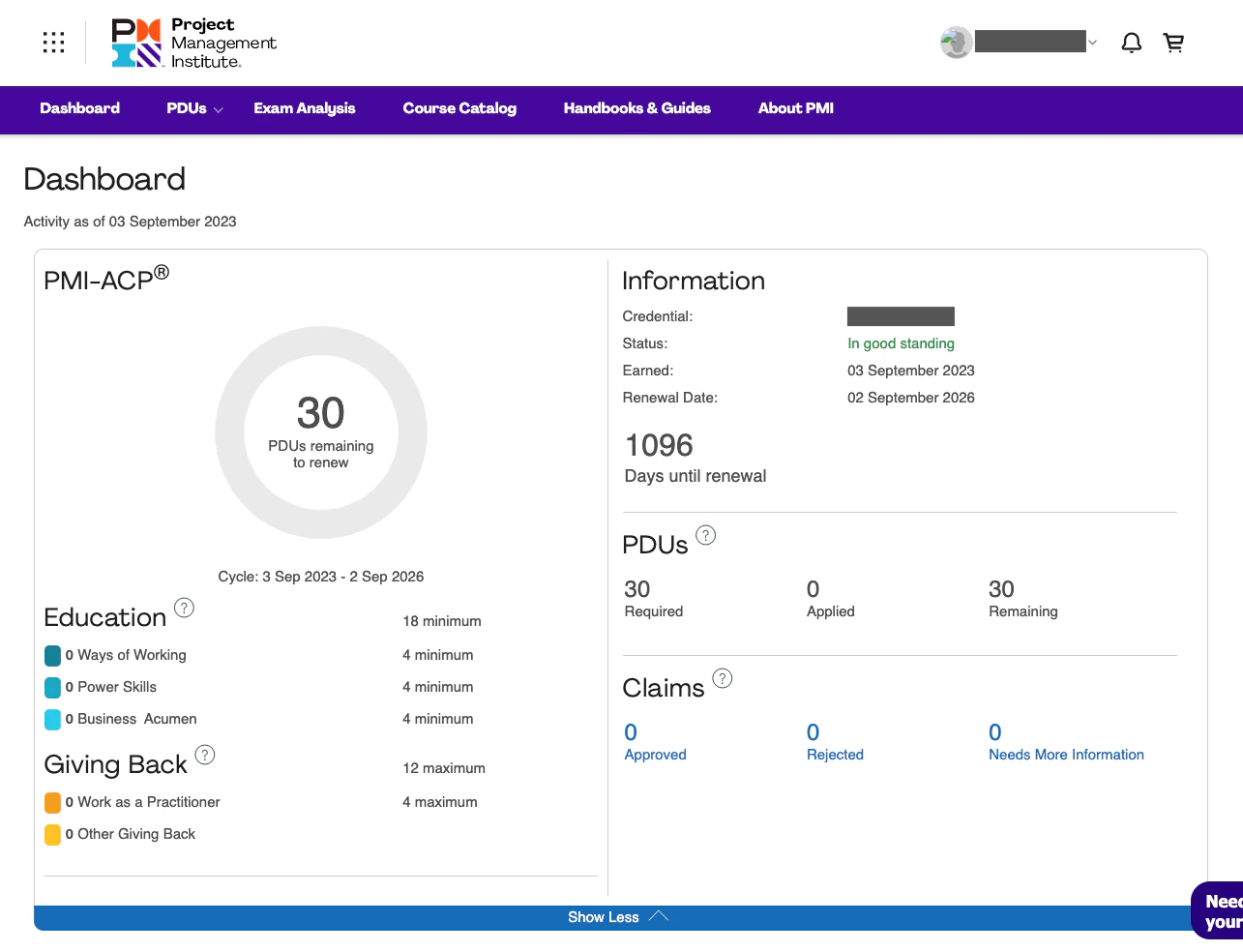1243x952 pixels.
Task: Open Handbooks & Guides
Action: tap(637, 108)
